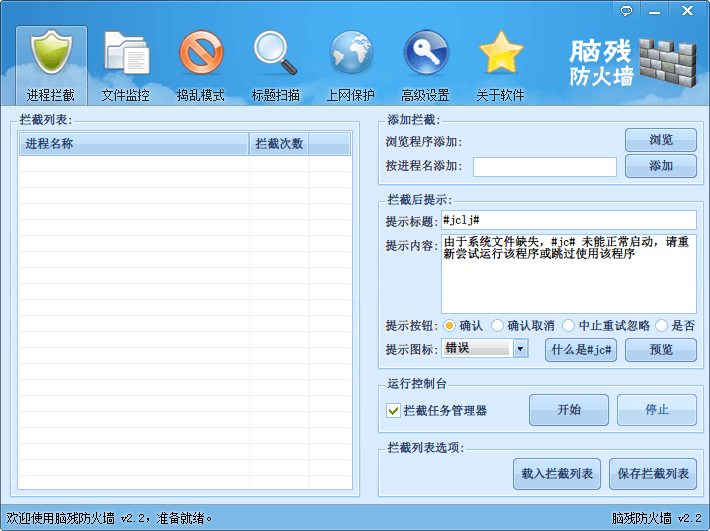The image size is (710, 531).
Task: Select the 捣乱模式 prohibition icon
Action: point(201,66)
